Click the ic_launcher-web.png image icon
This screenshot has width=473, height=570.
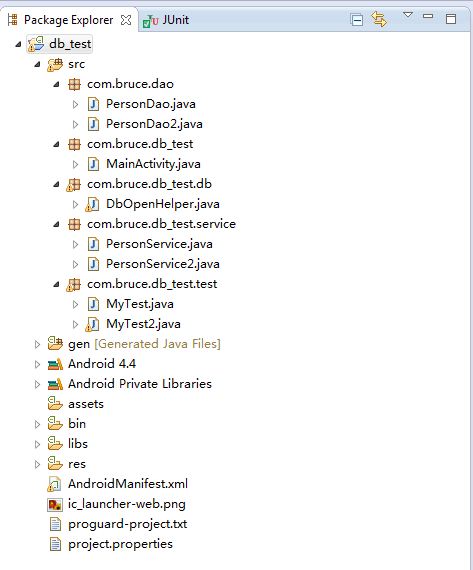(55, 505)
